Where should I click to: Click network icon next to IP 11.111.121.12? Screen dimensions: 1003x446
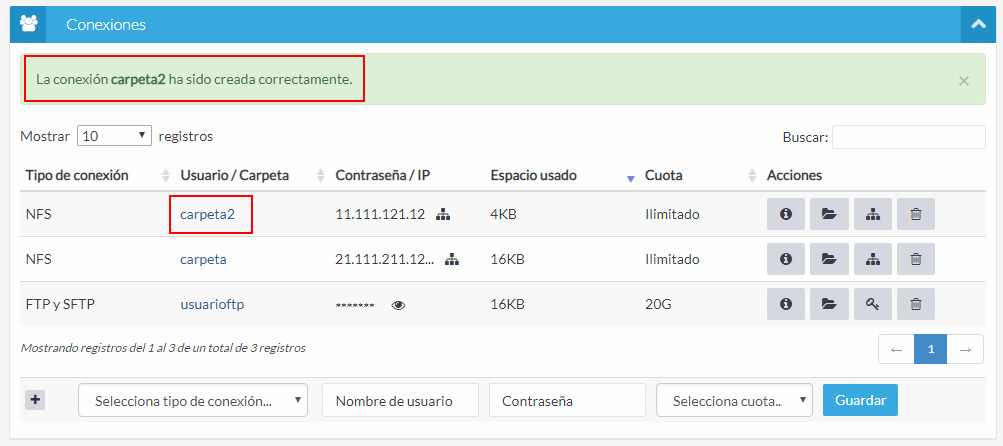click(444, 215)
